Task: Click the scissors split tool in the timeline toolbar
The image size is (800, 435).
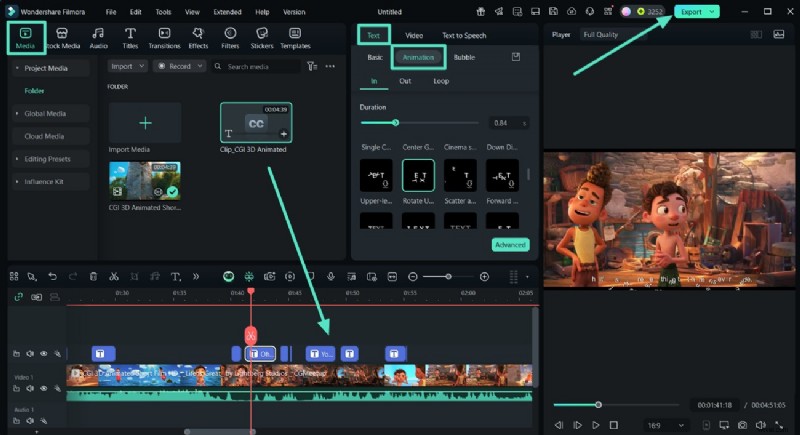Action: point(113,276)
